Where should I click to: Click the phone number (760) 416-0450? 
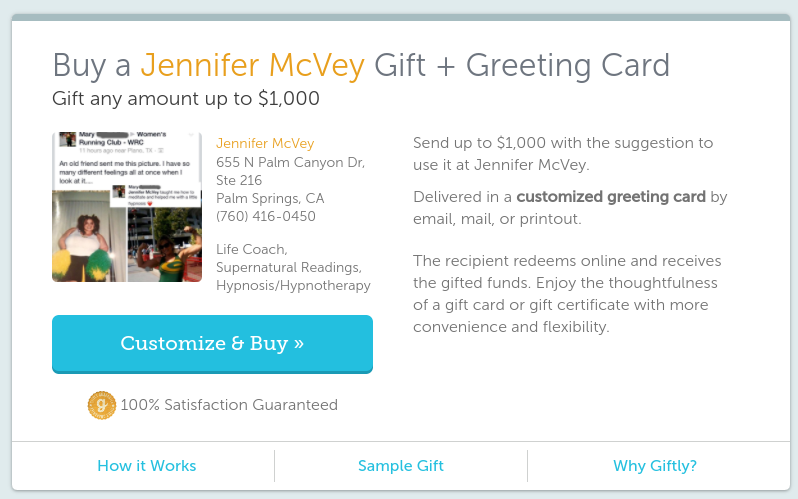266,216
